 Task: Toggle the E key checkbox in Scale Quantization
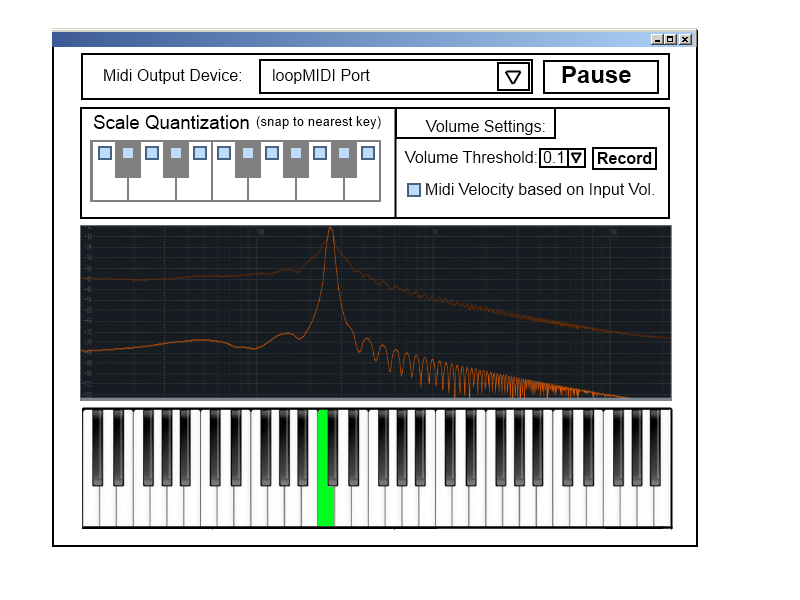pos(200,153)
